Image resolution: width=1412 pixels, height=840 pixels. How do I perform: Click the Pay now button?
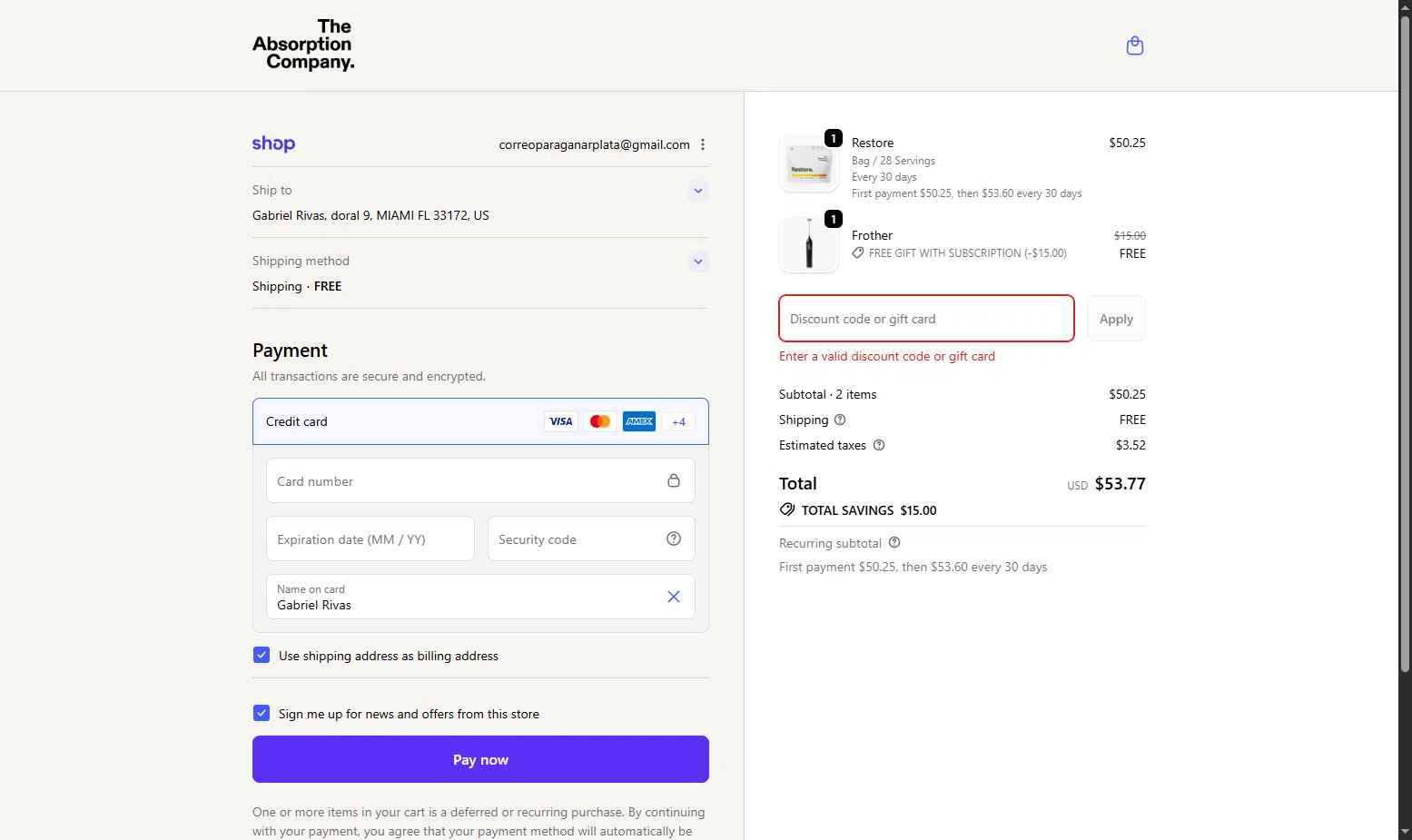point(480,759)
